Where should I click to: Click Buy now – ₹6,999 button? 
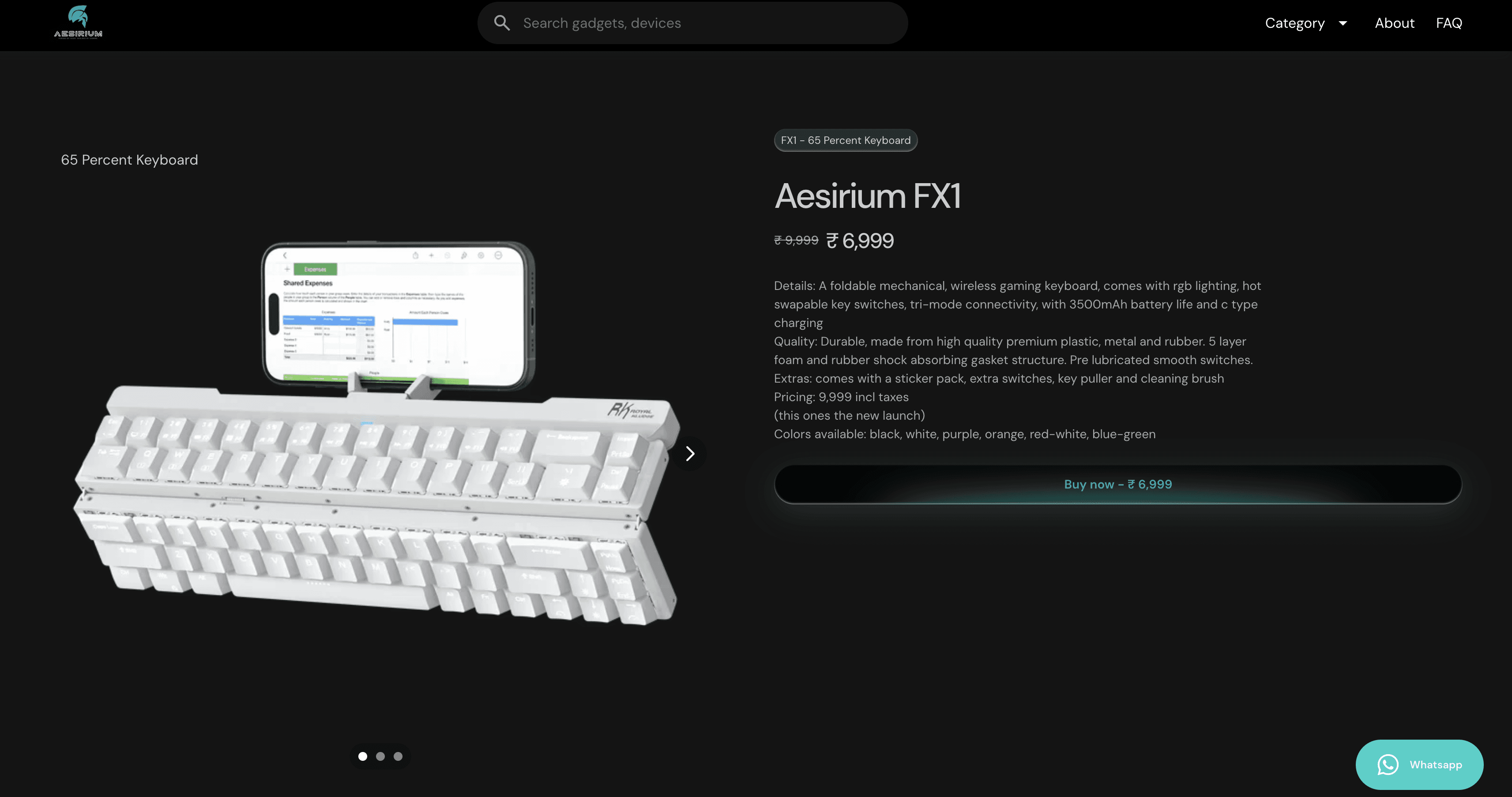[1117, 484]
